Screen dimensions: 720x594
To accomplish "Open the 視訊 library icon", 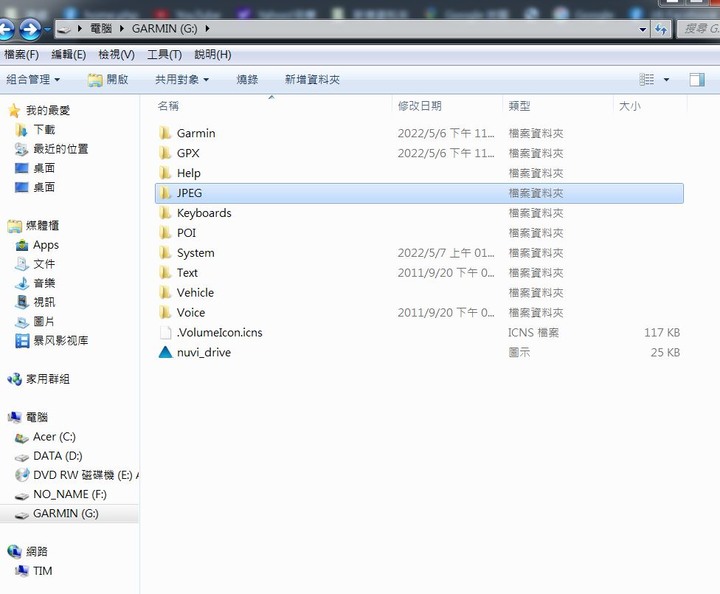I will pyautogui.click(x=22, y=302).
